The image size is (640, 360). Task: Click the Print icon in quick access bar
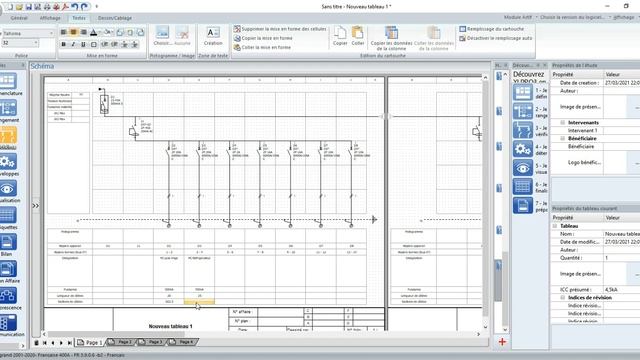pos(47,7)
